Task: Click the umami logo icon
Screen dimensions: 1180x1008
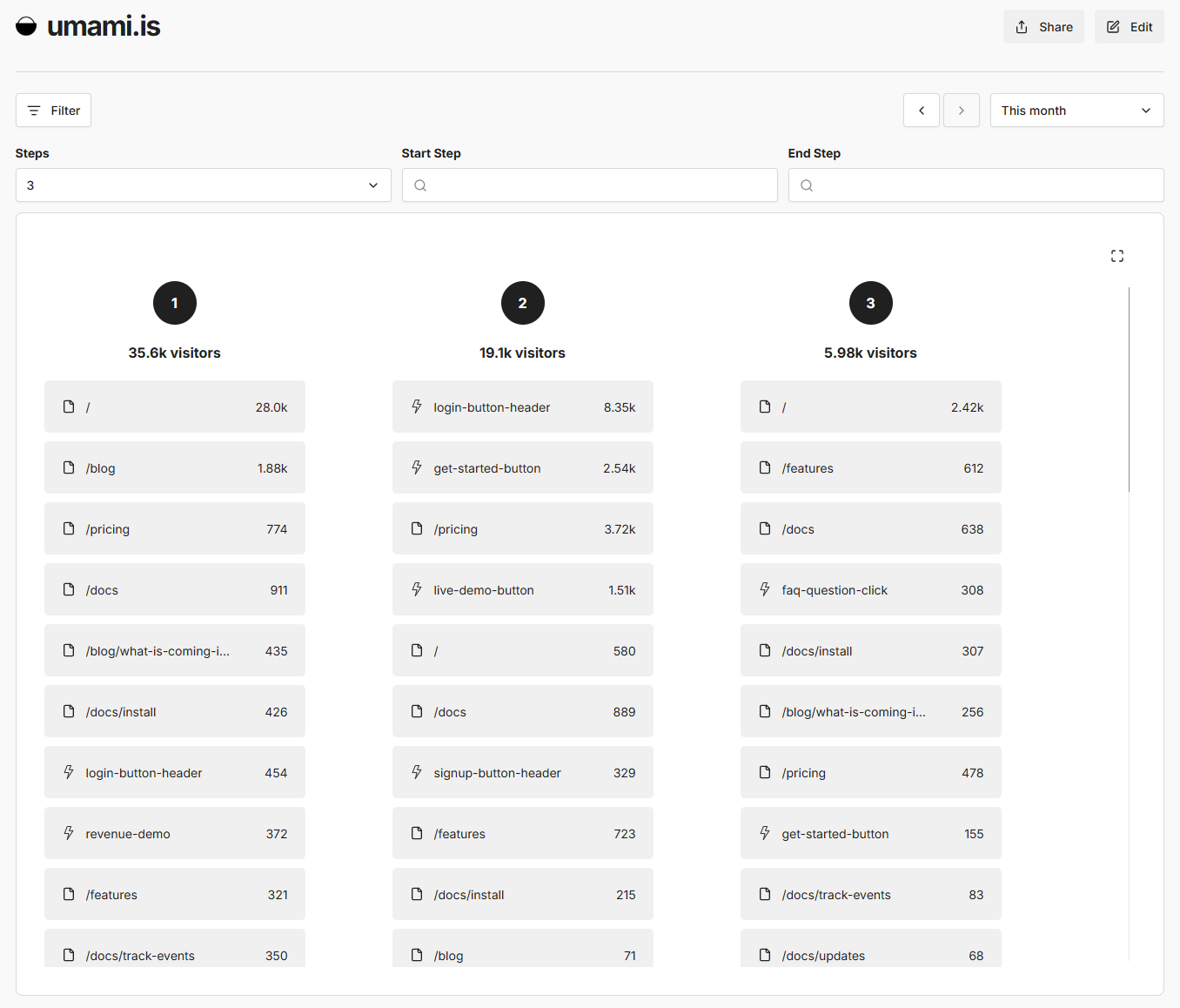Action: (x=26, y=26)
